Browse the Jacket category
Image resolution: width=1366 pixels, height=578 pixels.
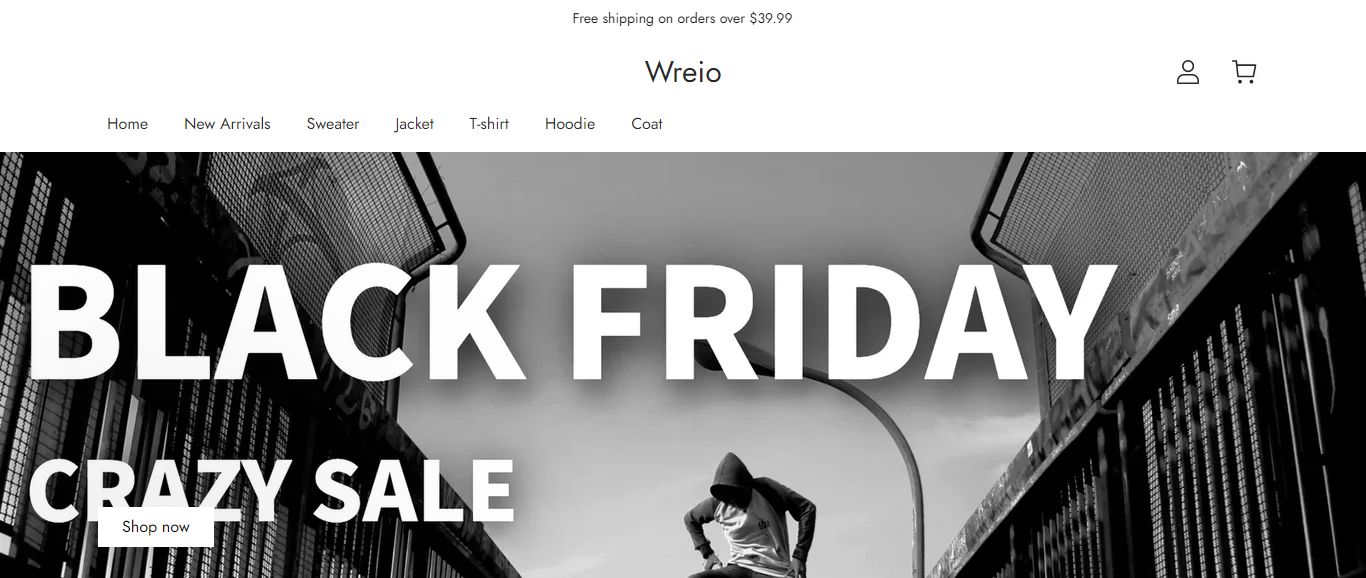coord(414,124)
